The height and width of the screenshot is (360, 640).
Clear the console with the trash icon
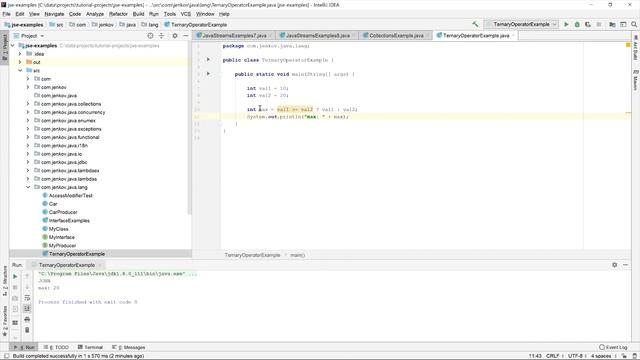click(x=27, y=329)
